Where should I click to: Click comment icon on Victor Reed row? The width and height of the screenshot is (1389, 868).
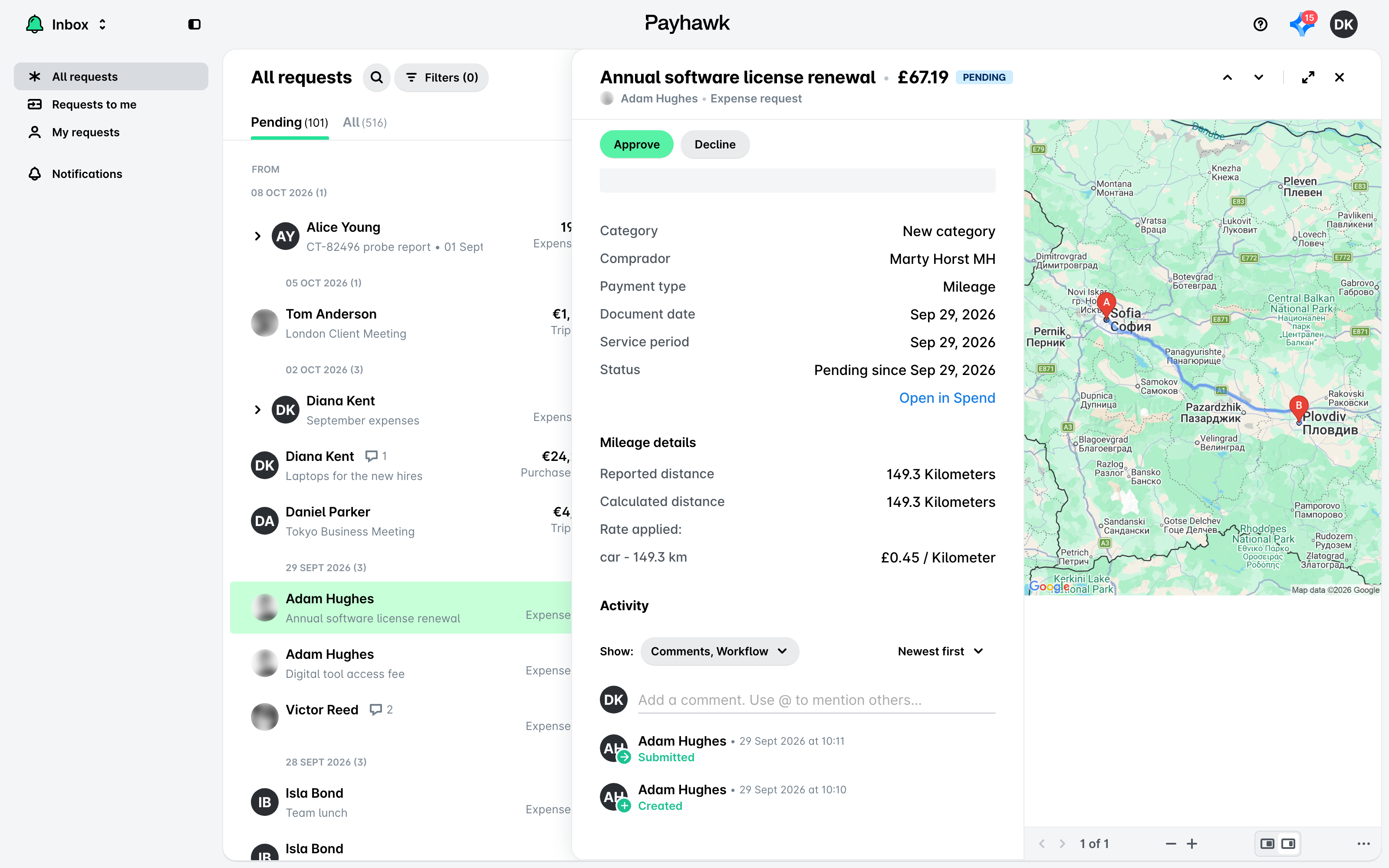click(376, 710)
